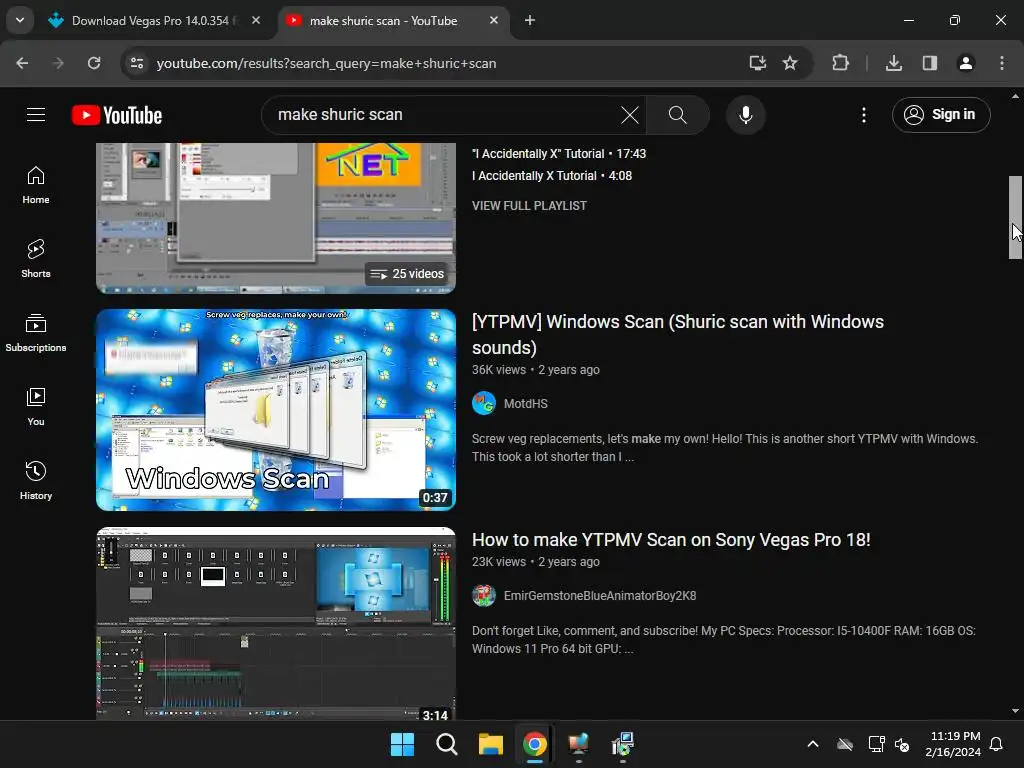Open EmirGemstoneBlueAnimatorBoy2K8 channel name
Viewport: 1024px width, 768px height.
[x=600, y=596]
